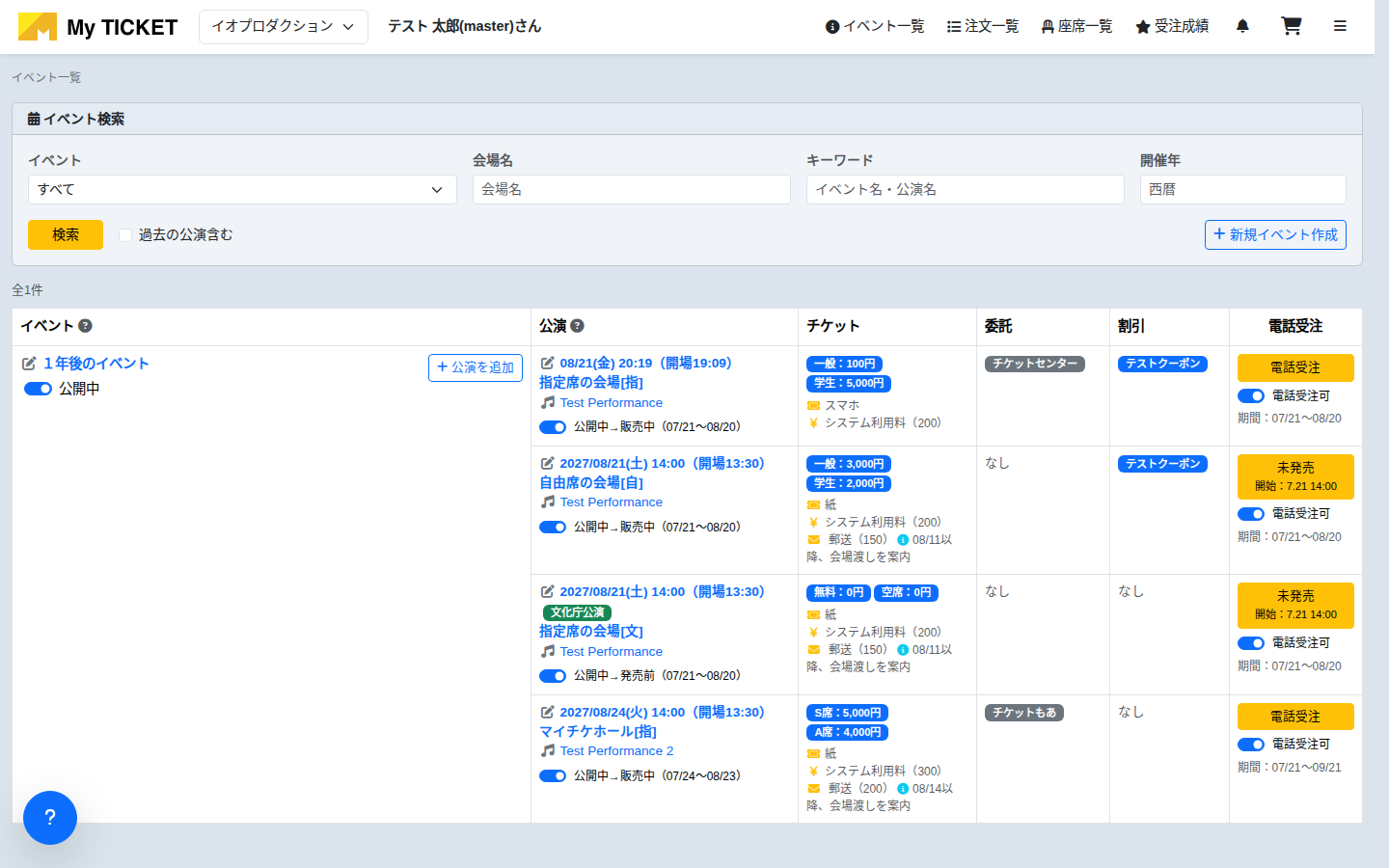Check the 過去の公演含む checkbox
1389x868 pixels.
(x=125, y=234)
